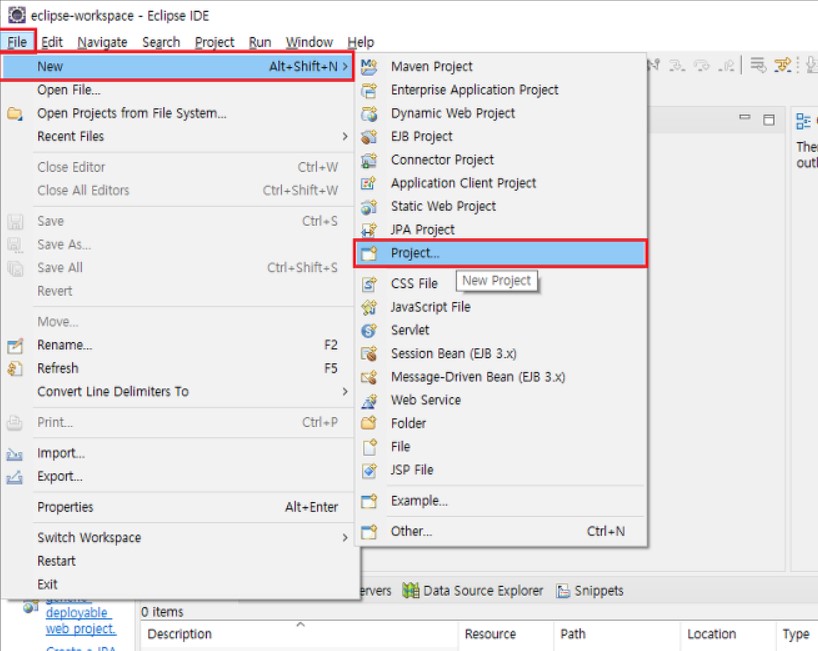The width and height of the screenshot is (818, 651).
Task: Choose Other... in the New submenu
Action: click(x=501, y=531)
